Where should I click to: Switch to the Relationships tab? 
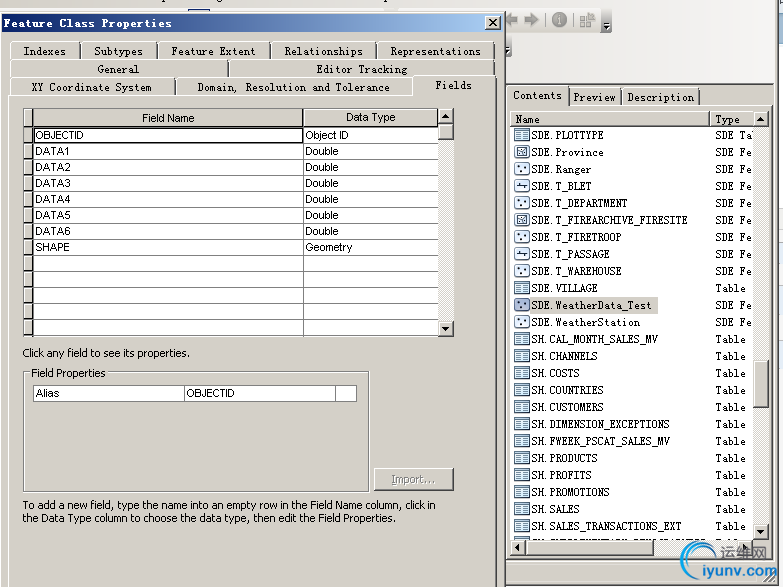coord(324,51)
